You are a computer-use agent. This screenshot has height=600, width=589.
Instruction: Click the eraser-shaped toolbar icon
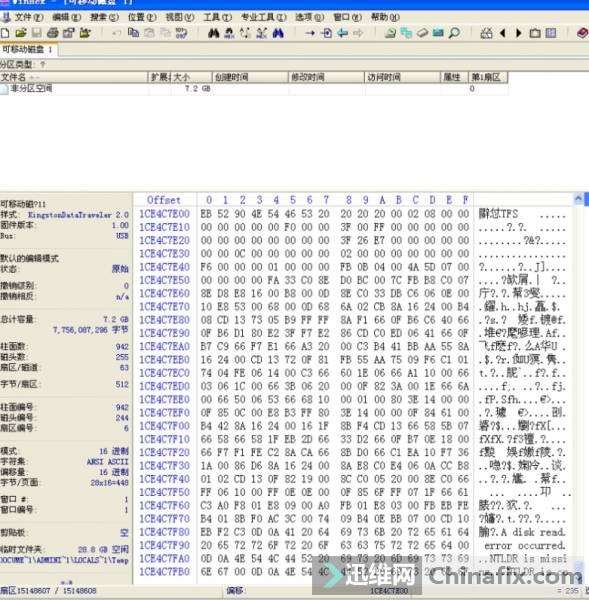[422, 33]
